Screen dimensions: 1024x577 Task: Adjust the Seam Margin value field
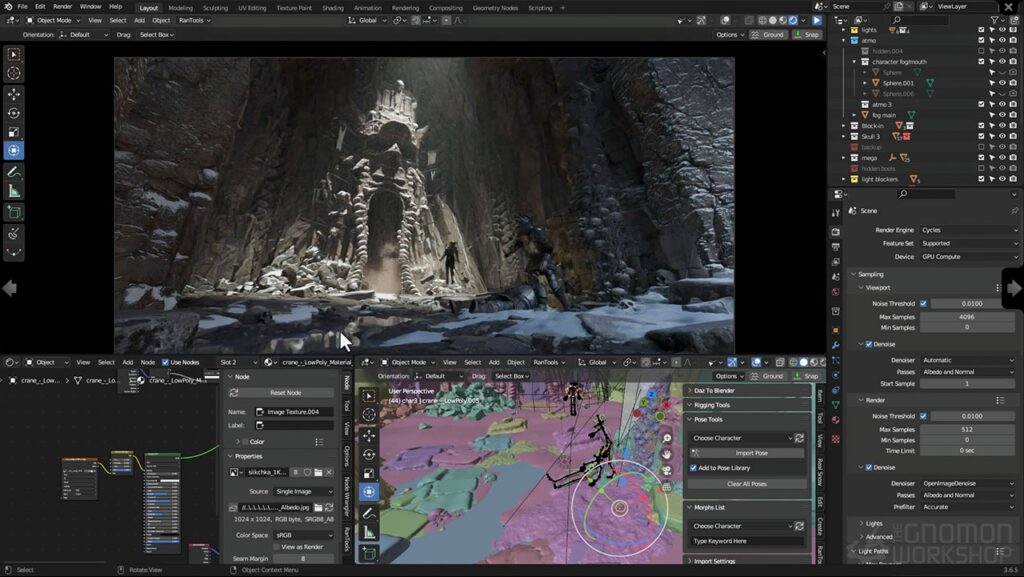point(303,559)
